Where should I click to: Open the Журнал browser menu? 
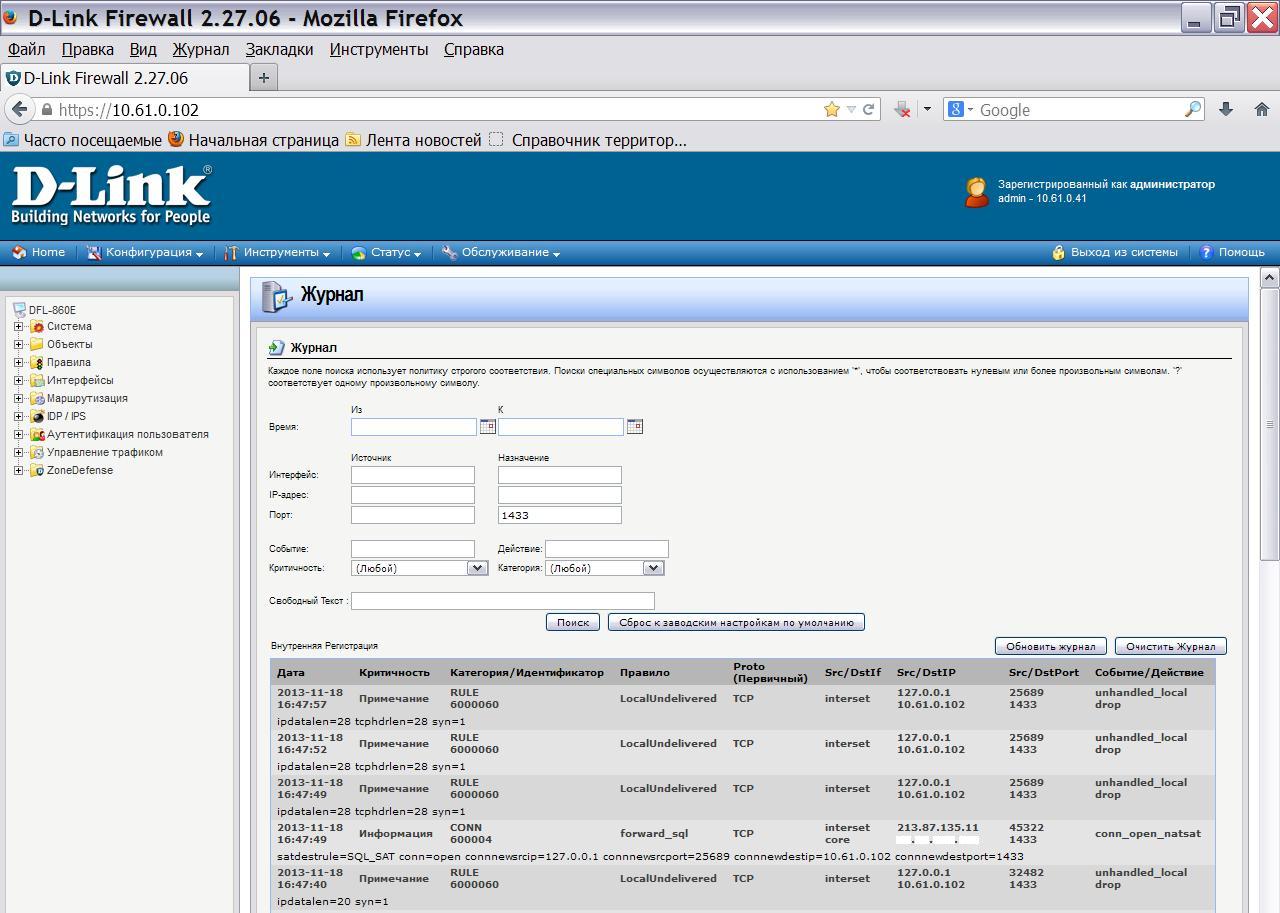200,49
